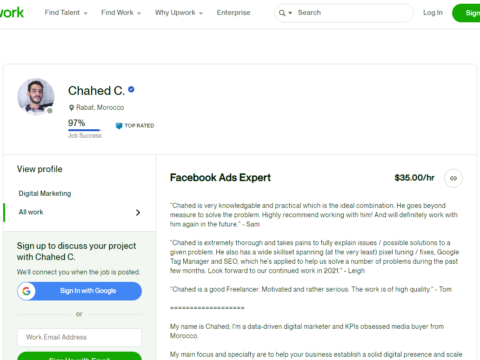
Task: Open the Enterprise menu item
Action: 233,13
